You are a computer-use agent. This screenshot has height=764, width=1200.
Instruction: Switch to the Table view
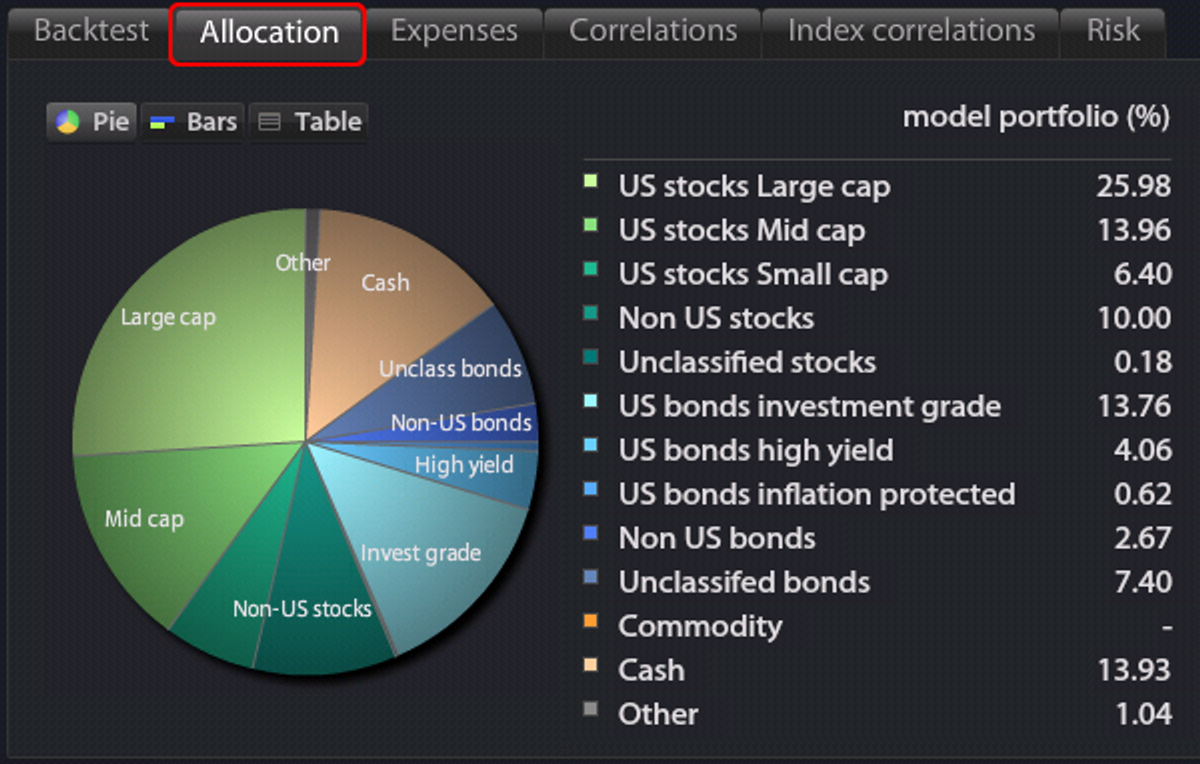(x=308, y=122)
